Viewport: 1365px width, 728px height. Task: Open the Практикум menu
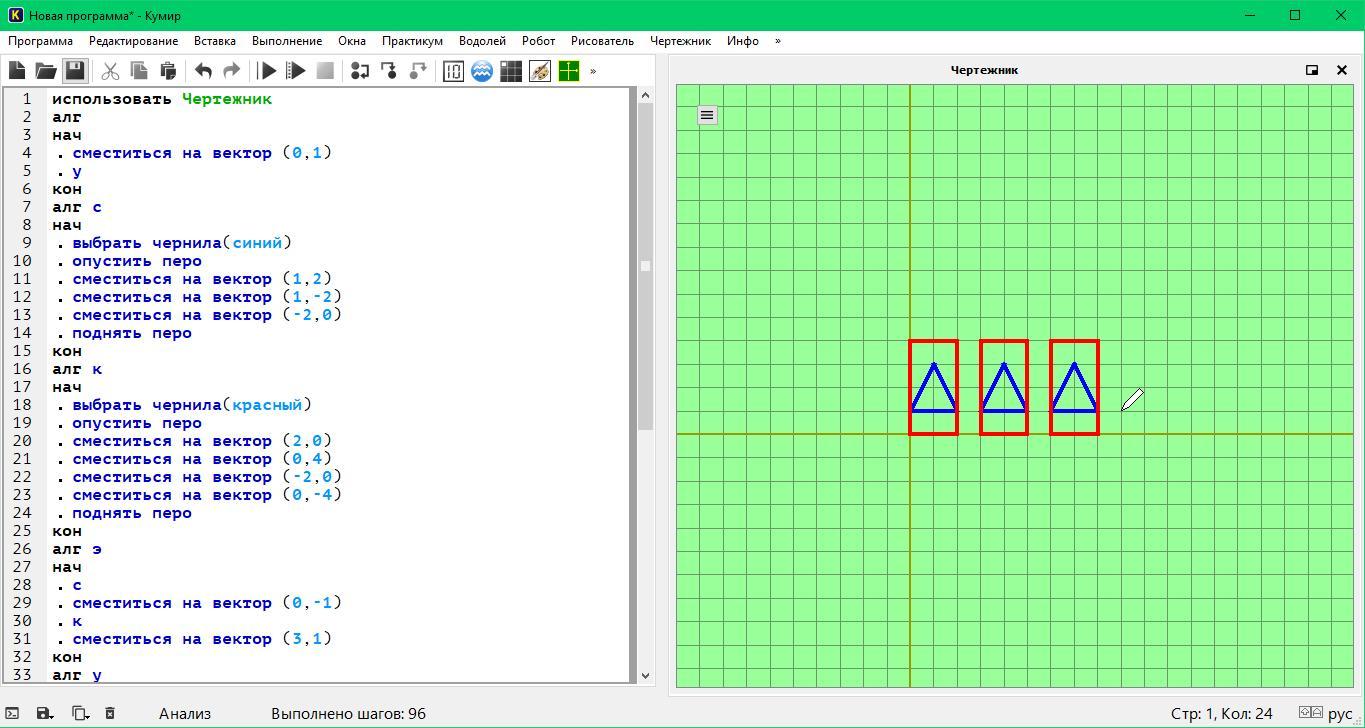pos(412,41)
